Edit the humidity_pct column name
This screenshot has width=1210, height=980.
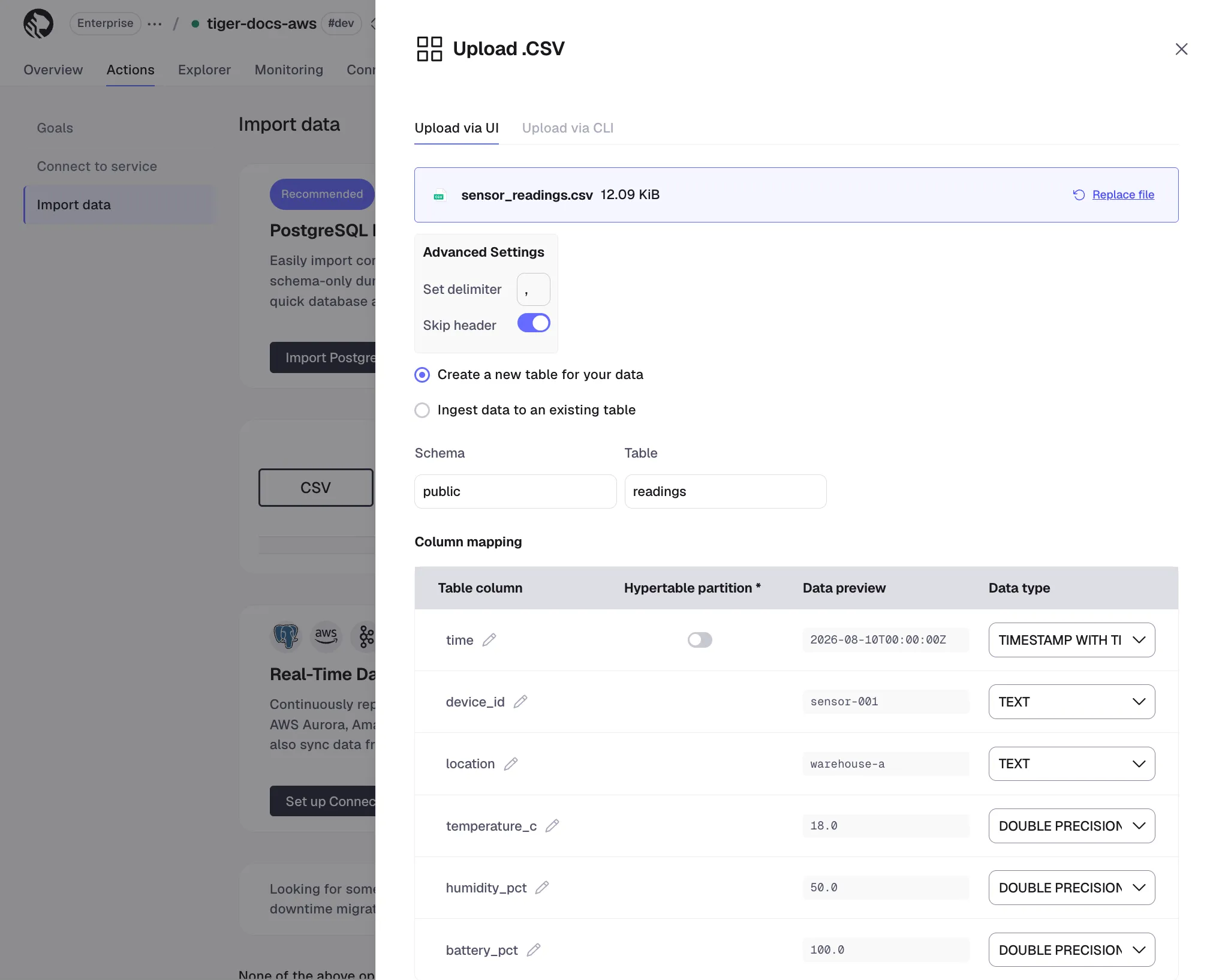tap(542, 888)
